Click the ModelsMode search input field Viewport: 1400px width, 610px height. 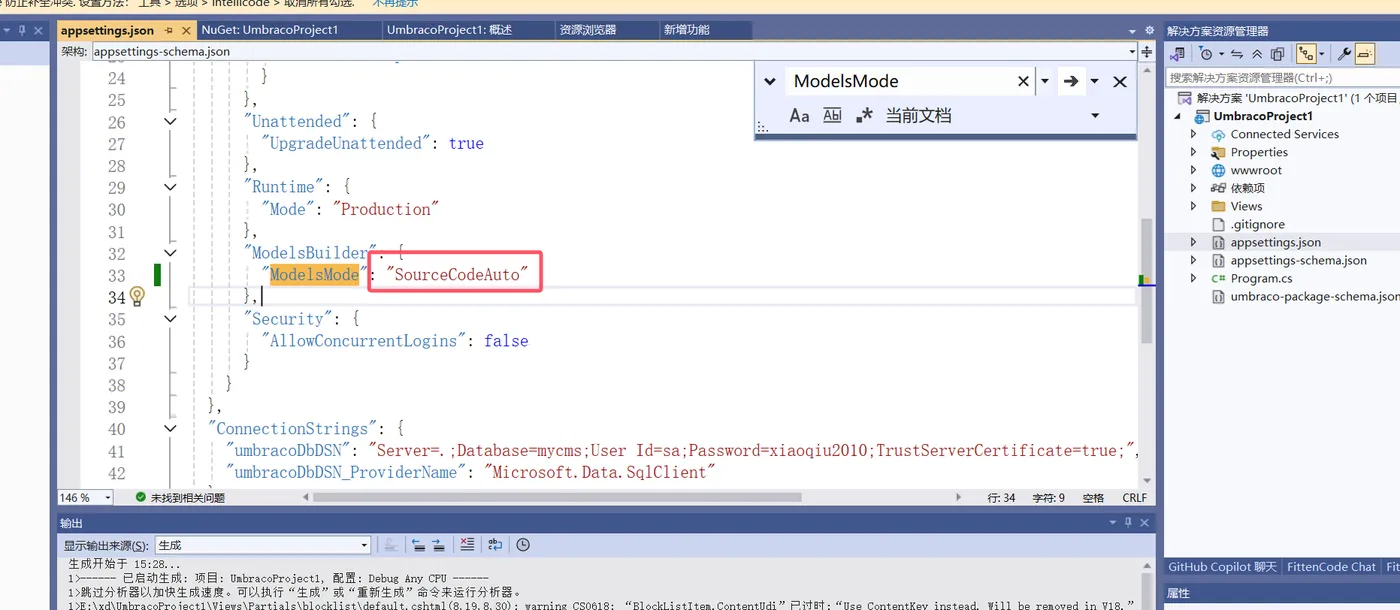(900, 81)
